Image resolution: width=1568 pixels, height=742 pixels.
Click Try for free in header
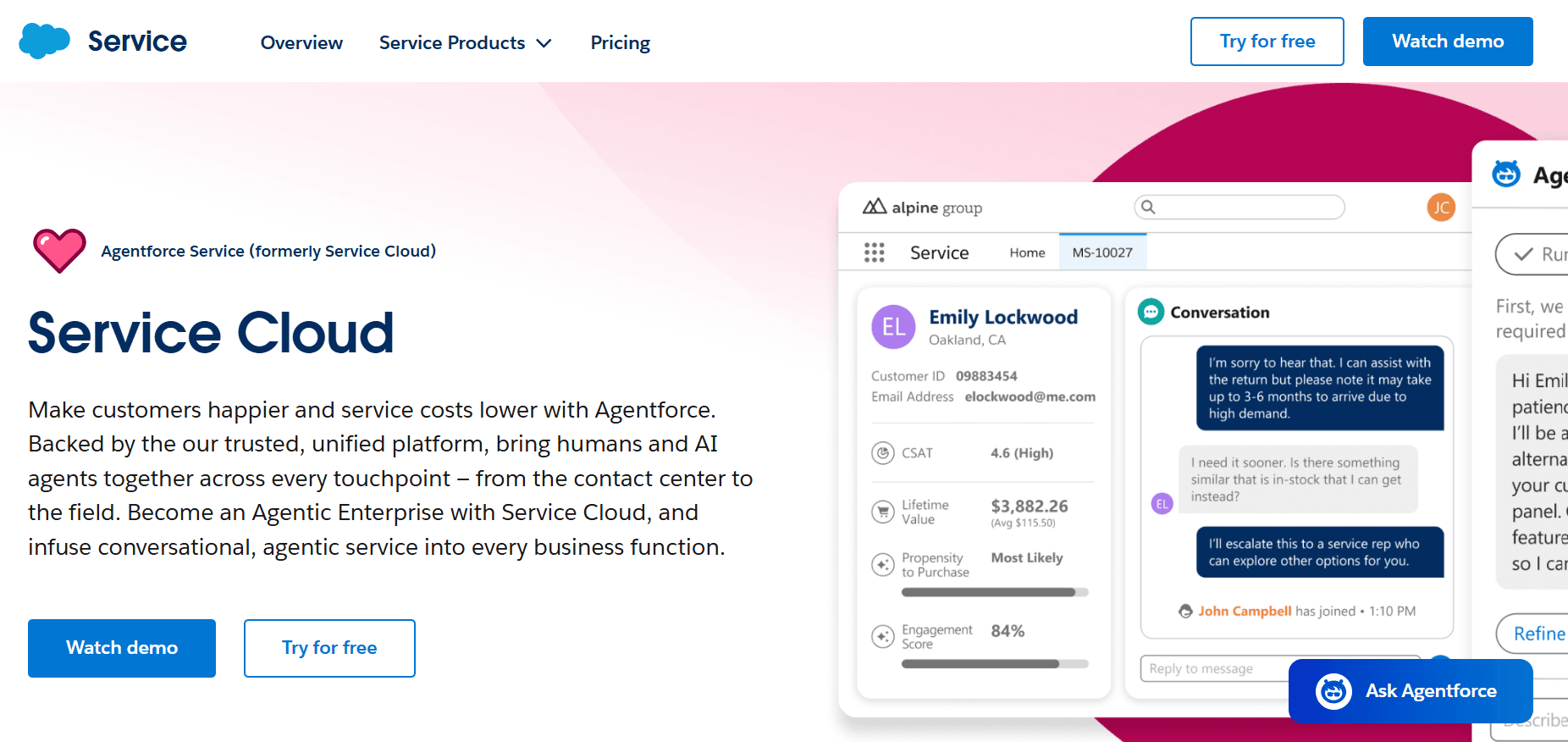(1267, 42)
